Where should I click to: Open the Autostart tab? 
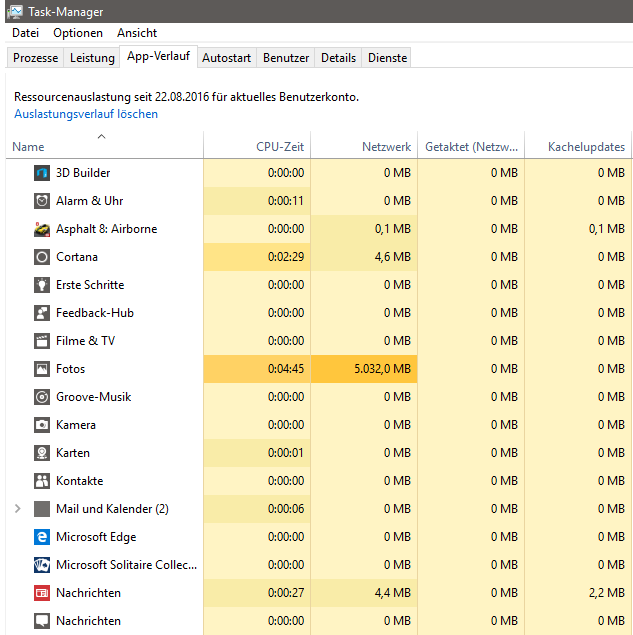pos(226,58)
